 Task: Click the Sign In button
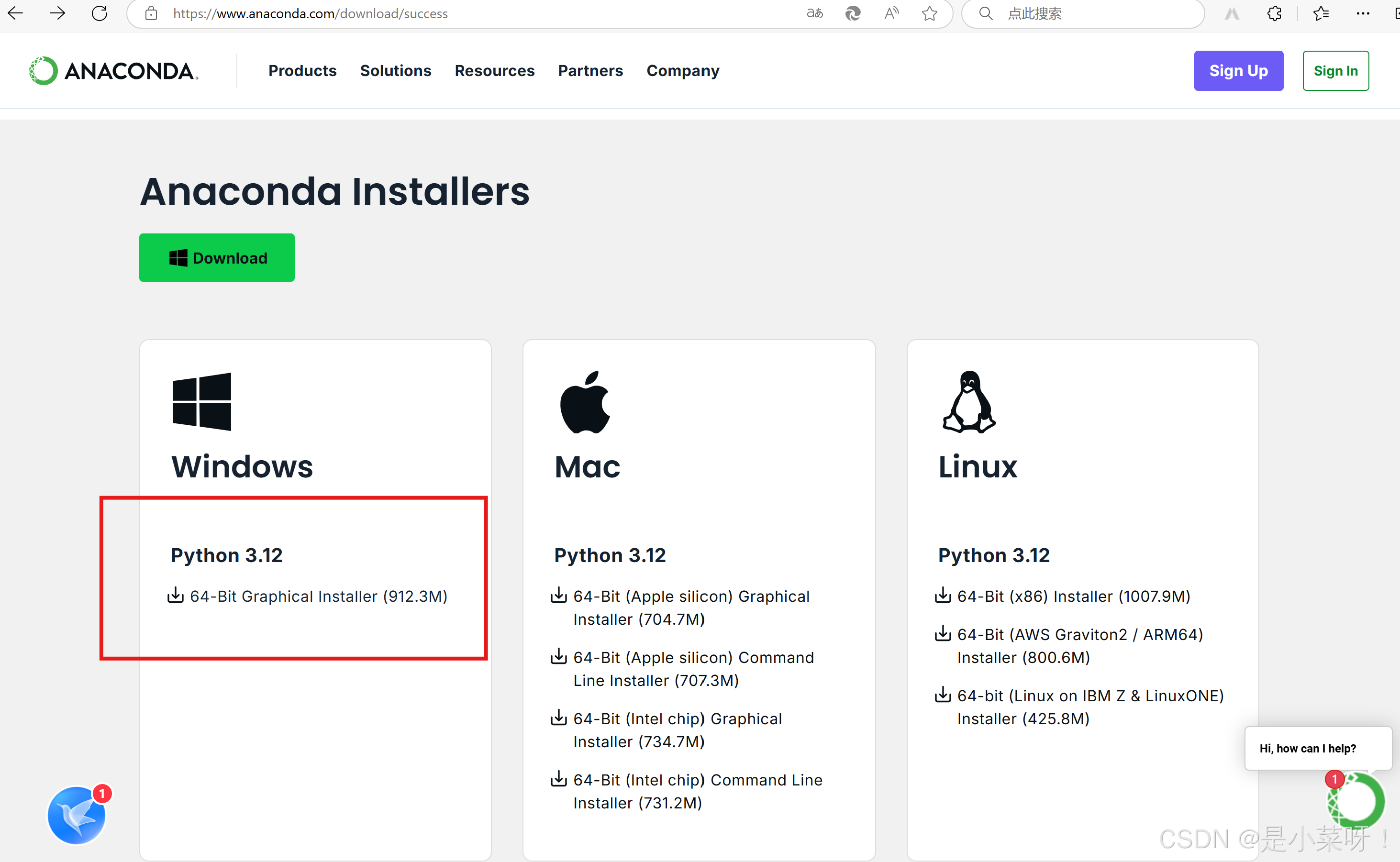pos(1335,71)
